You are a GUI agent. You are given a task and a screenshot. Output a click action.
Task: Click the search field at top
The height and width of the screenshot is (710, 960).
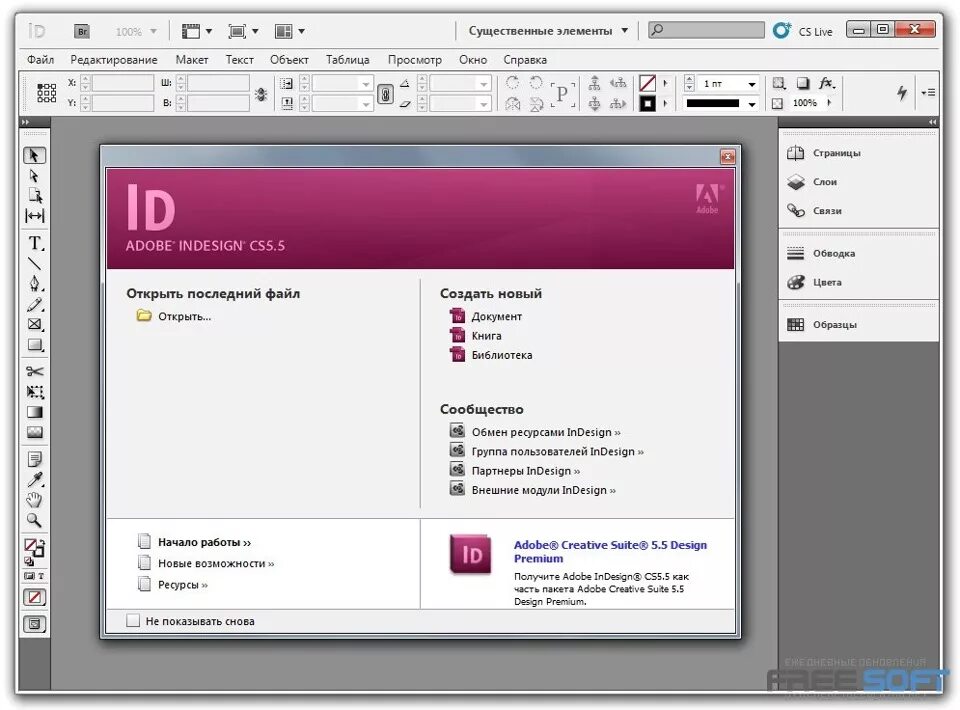706,30
